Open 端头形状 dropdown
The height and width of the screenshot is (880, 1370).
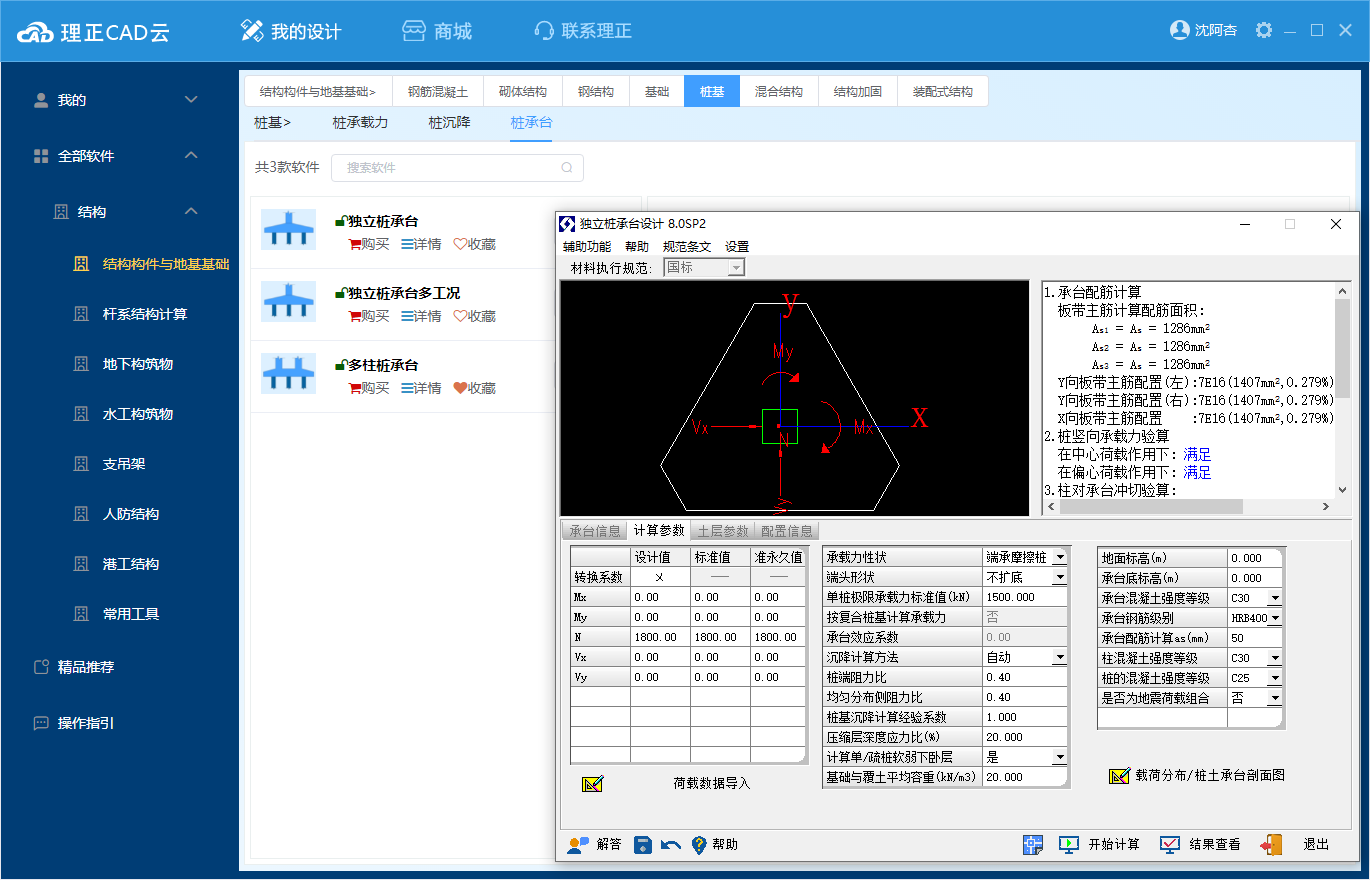coord(1059,577)
